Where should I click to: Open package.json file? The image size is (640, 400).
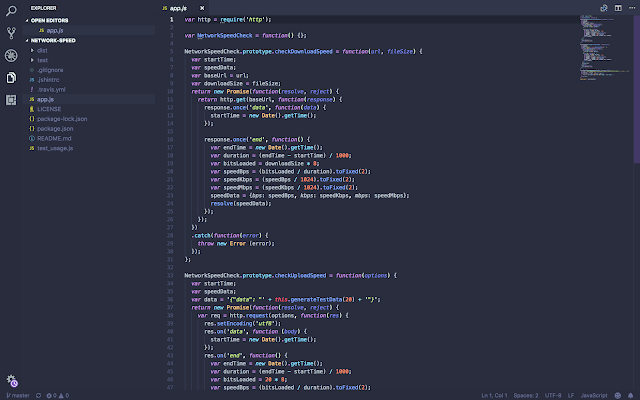[x=89, y=129]
